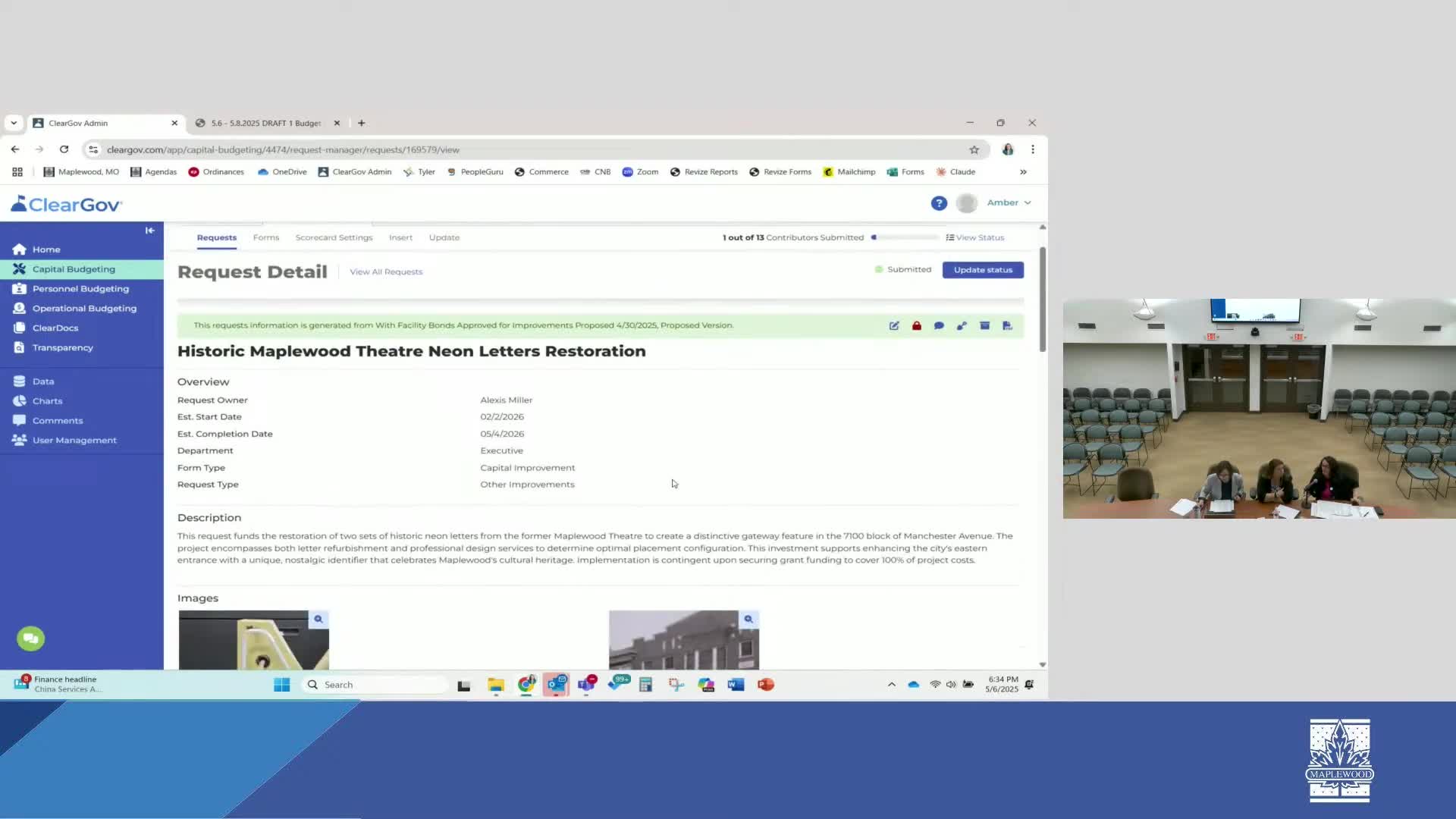Click the blue help question mark icon

[939, 203]
